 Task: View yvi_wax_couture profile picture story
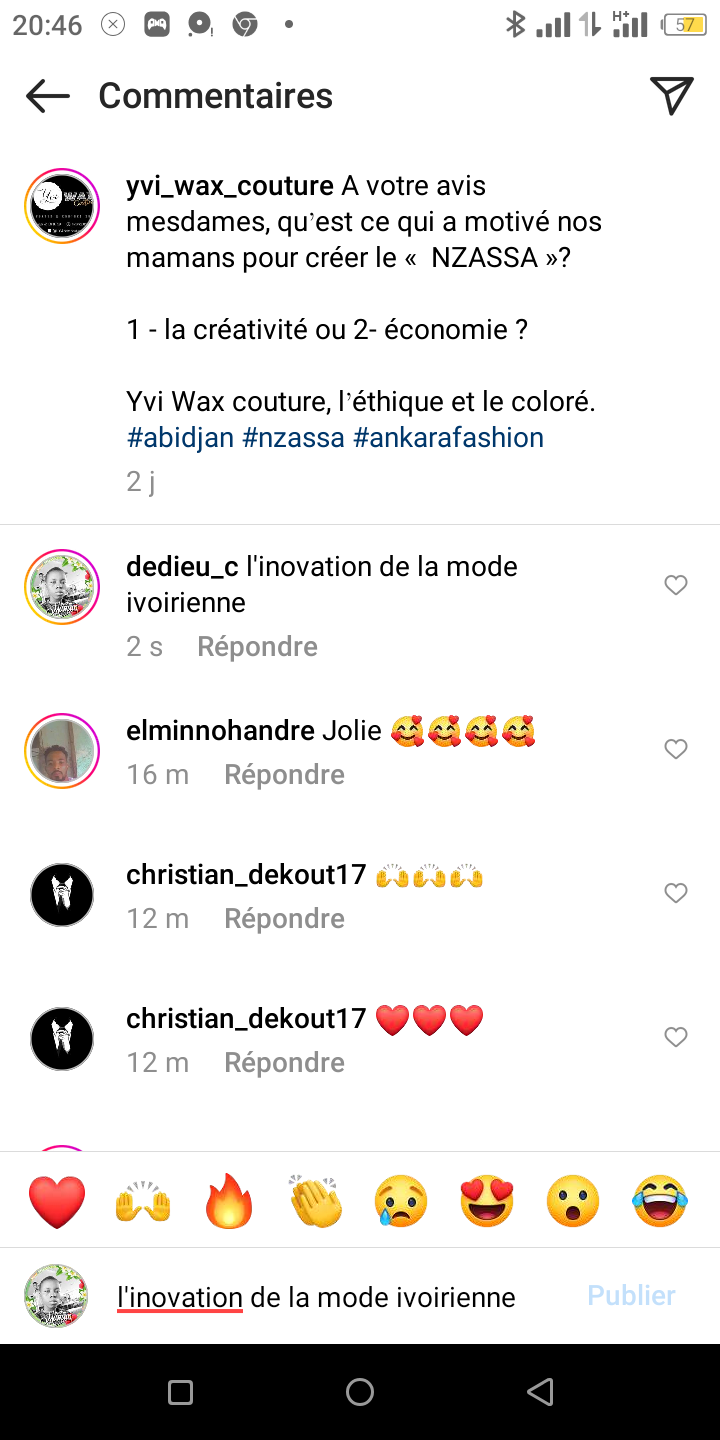[x=62, y=206]
